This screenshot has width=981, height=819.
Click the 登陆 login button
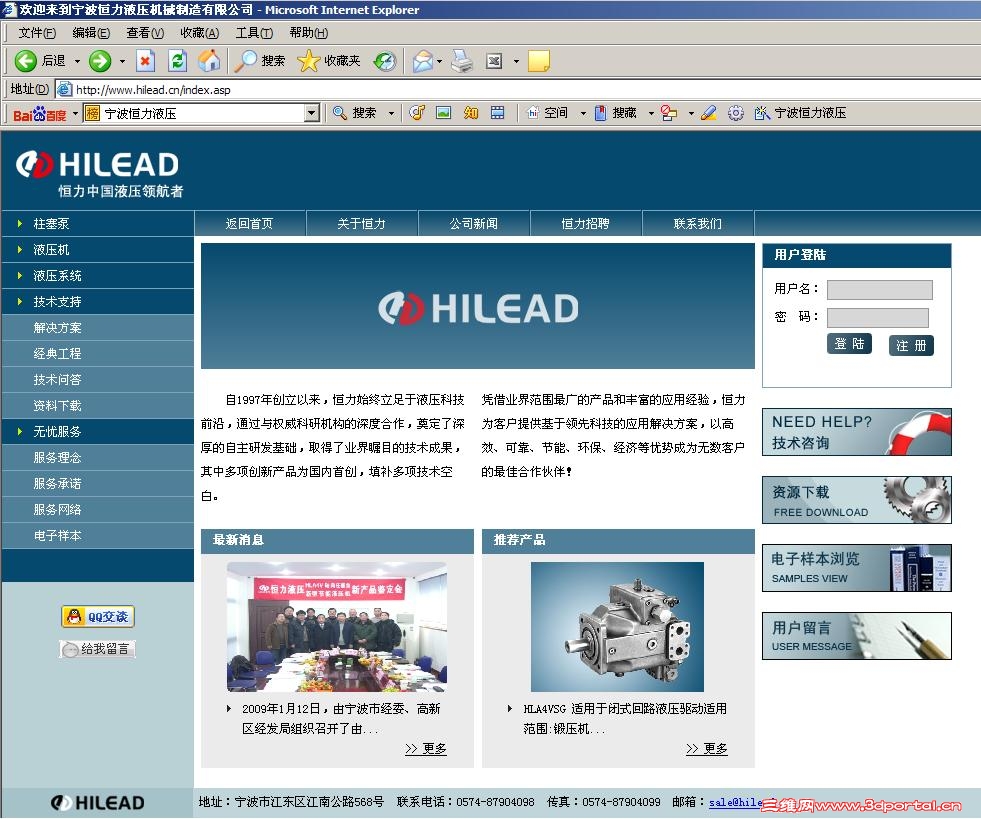click(849, 344)
